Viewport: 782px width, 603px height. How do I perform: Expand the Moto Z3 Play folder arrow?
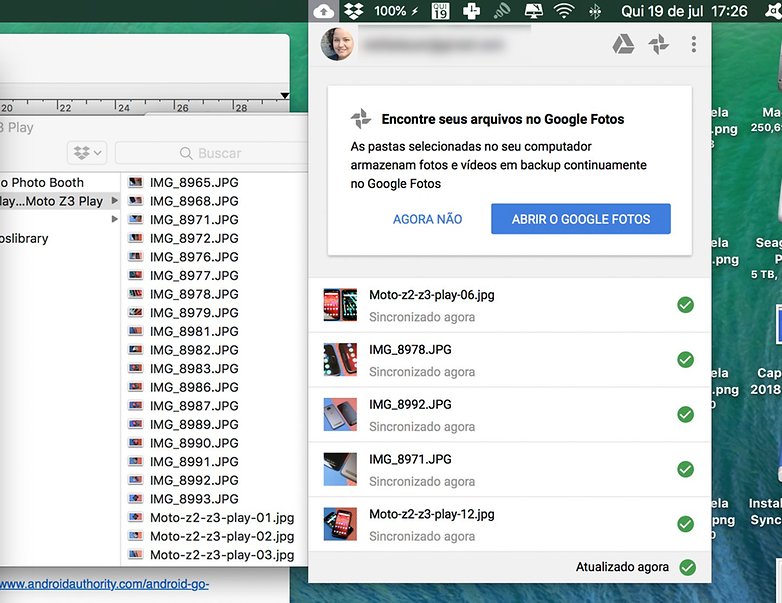click(115, 201)
